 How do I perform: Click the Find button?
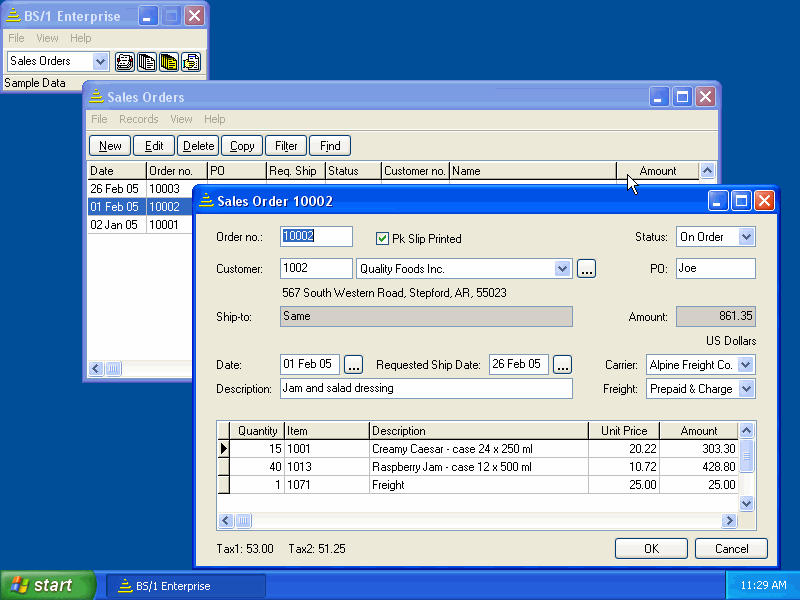click(330, 146)
